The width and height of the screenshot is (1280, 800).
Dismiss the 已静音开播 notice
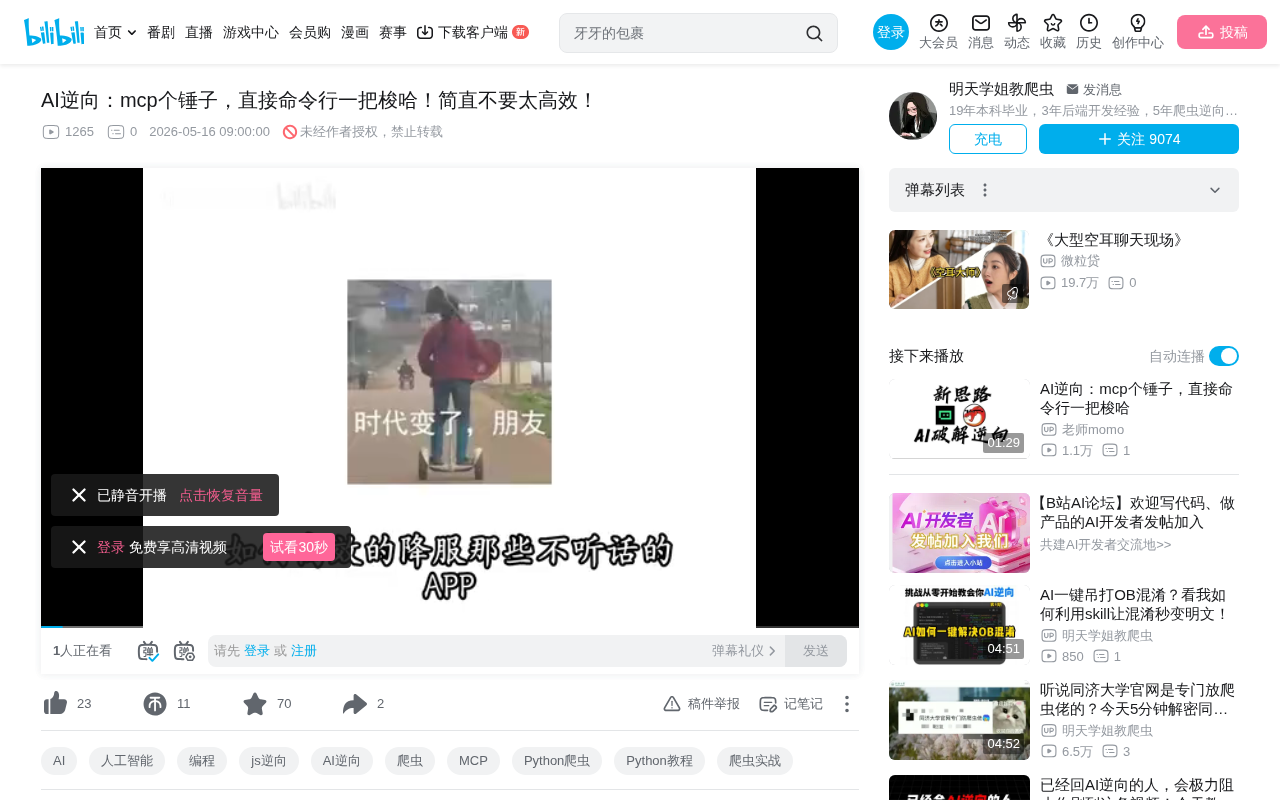coord(79,495)
